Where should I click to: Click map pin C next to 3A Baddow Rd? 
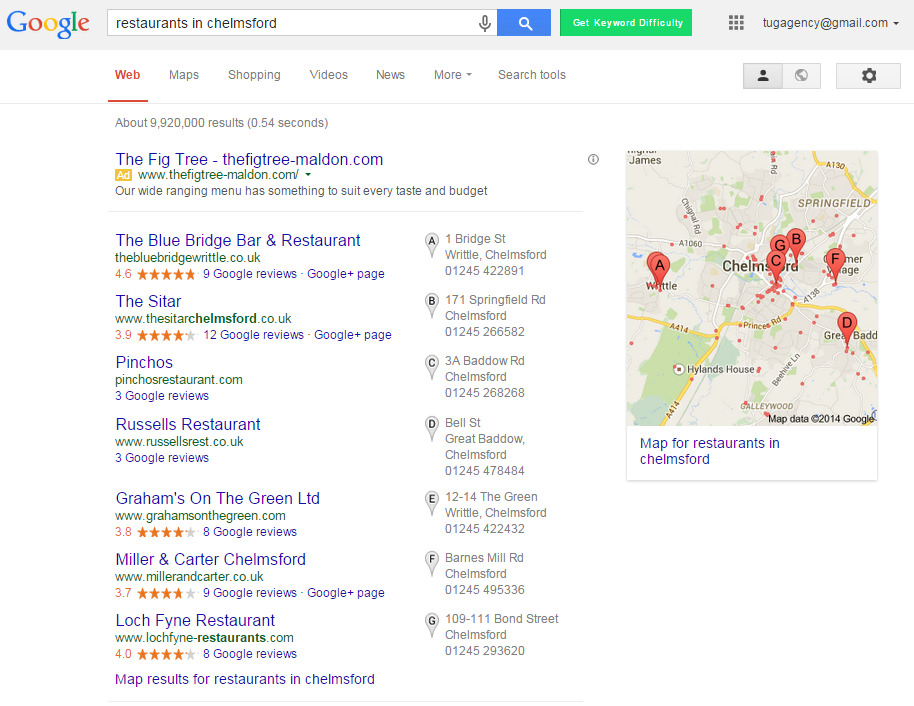[x=431, y=367]
